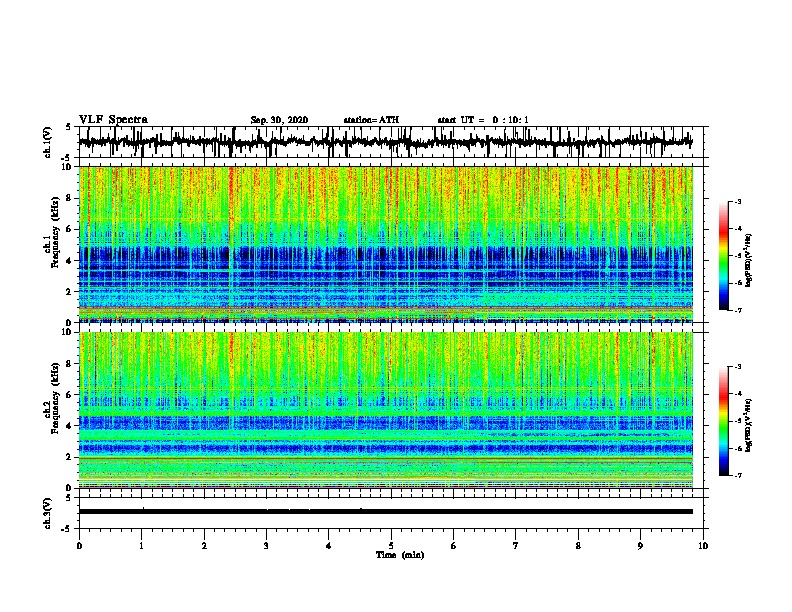Click the "-3" tick on ch.1 color bar
The image size is (792, 612).
(x=737, y=201)
